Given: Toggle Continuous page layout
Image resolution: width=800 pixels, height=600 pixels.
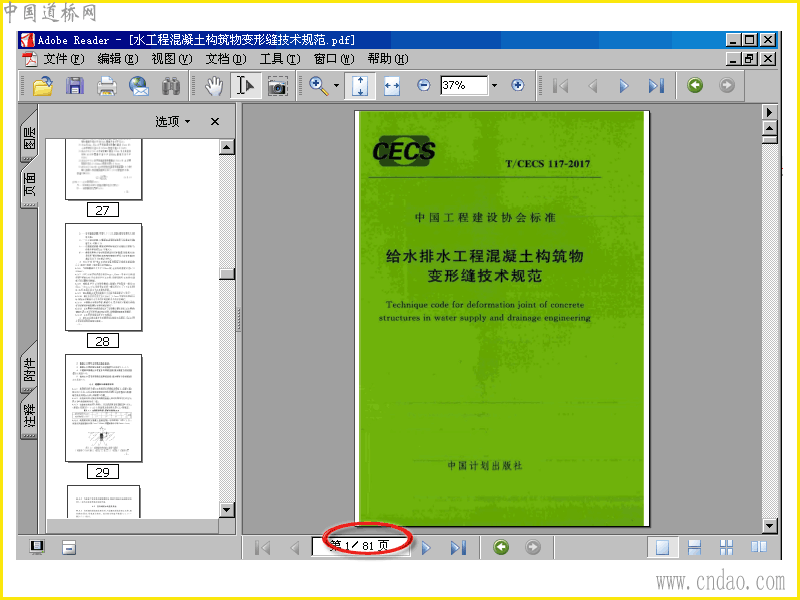Looking at the screenshot, I should [x=694, y=547].
